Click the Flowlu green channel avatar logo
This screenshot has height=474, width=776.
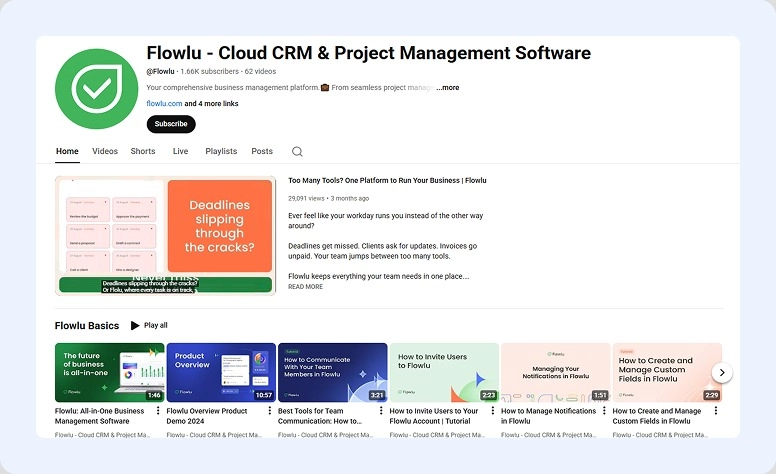click(x=96, y=89)
